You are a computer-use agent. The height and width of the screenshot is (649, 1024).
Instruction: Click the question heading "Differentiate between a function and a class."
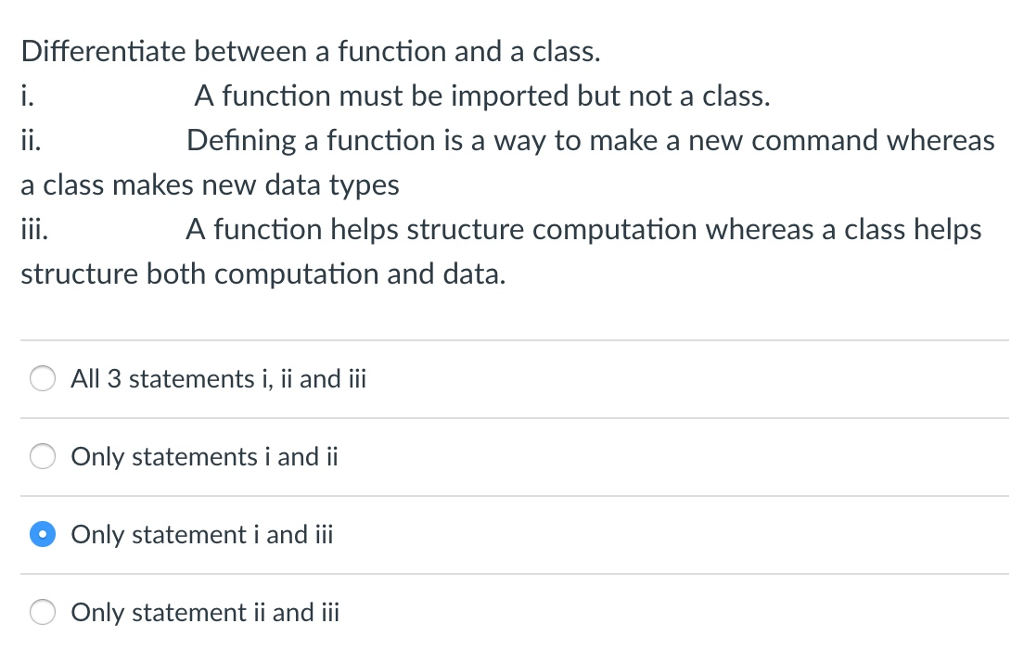click(x=311, y=51)
